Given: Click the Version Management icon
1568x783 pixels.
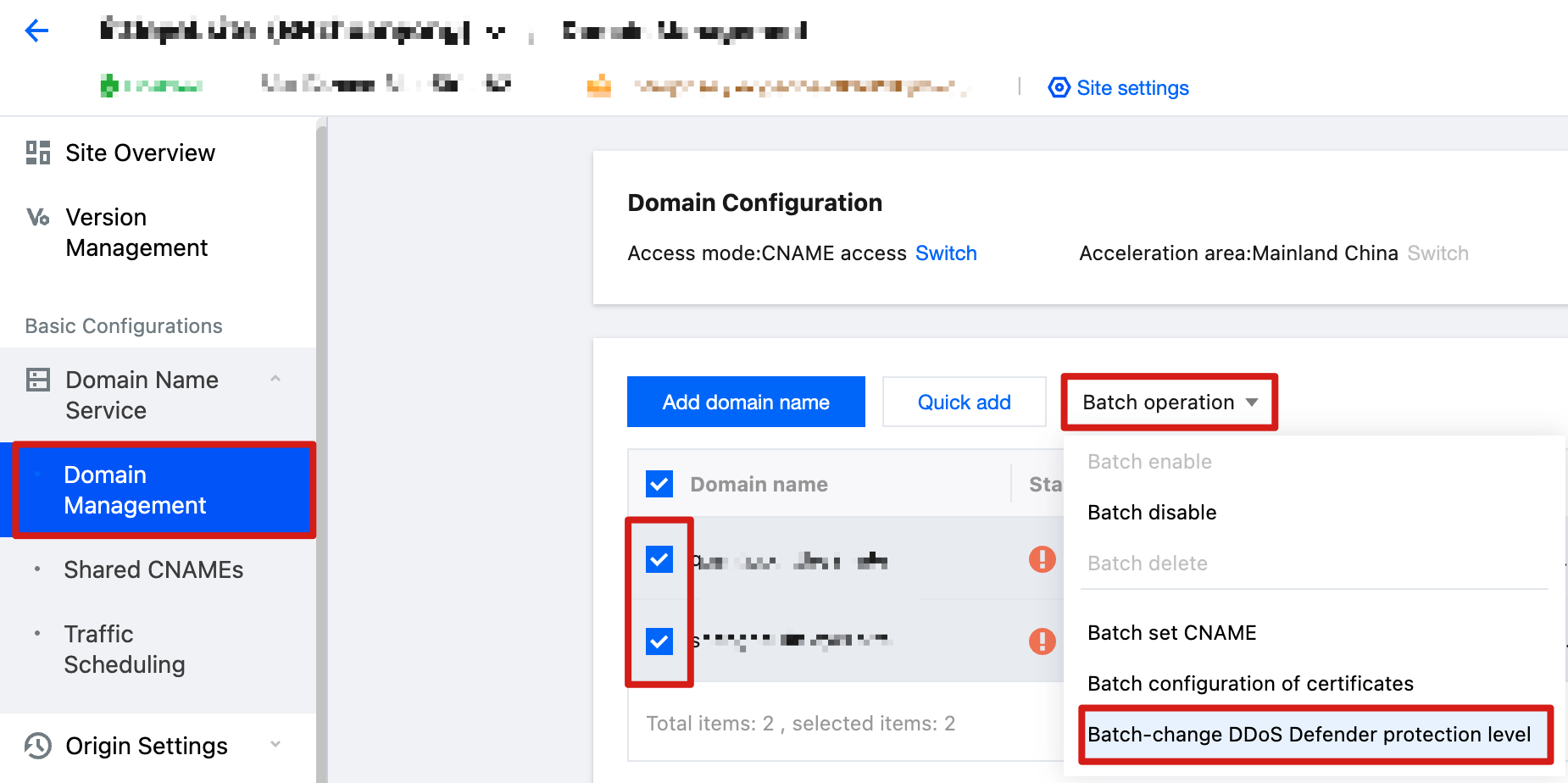Looking at the screenshot, I should 38,217.
